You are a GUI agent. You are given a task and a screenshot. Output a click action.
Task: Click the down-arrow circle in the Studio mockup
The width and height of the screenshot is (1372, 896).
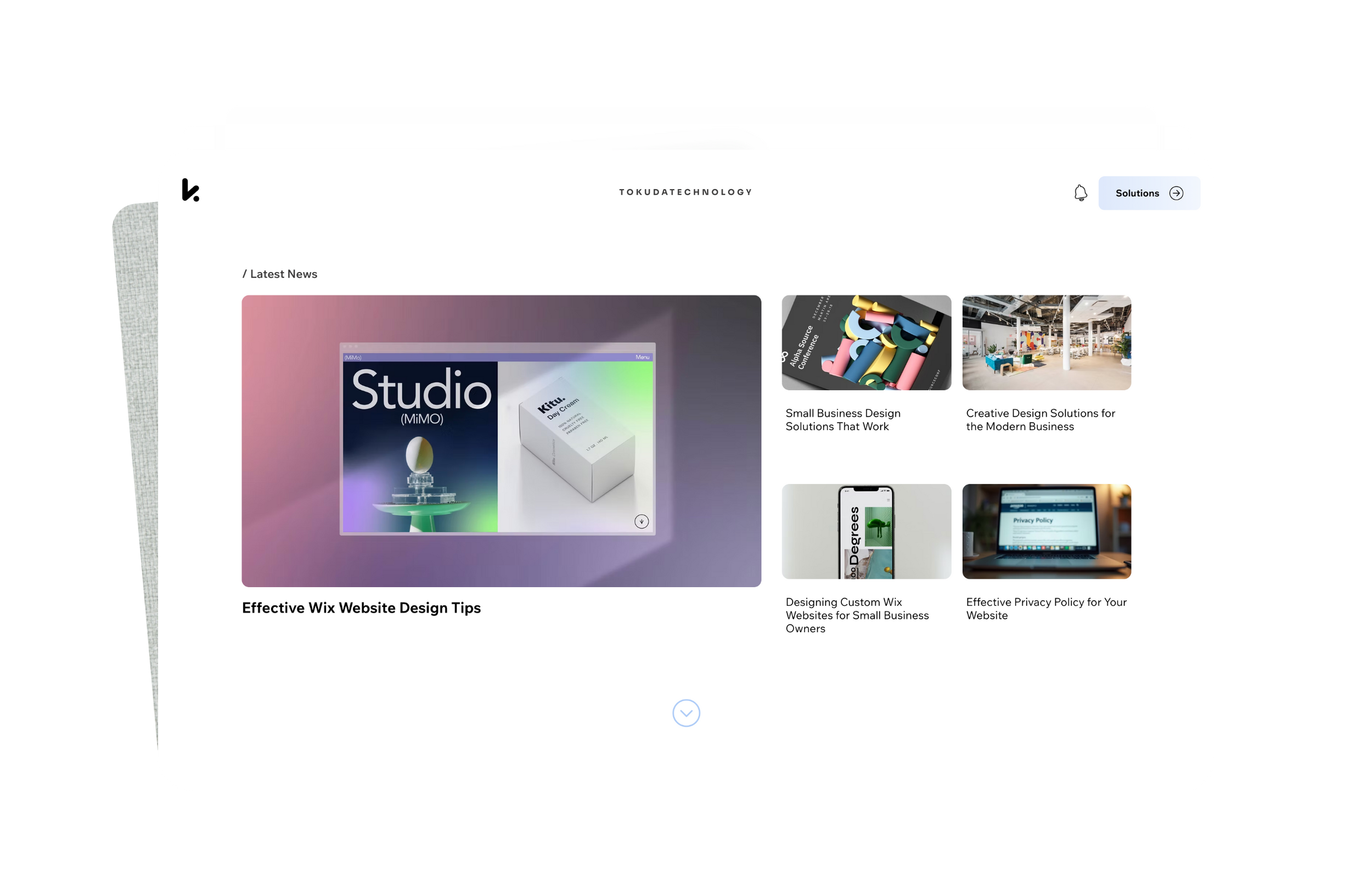click(x=641, y=521)
